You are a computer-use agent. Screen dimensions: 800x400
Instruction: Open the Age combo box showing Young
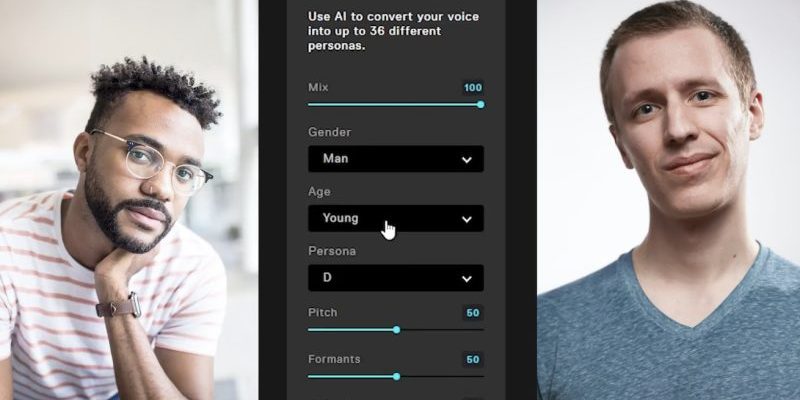click(396, 218)
